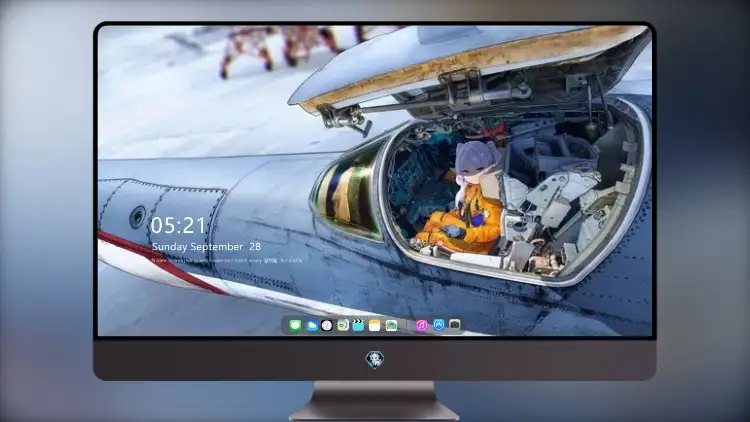Viewport: 750px width, 422px height.
Task: Open the yellow Notes app in dock
Action: click(x=375, y=326)
